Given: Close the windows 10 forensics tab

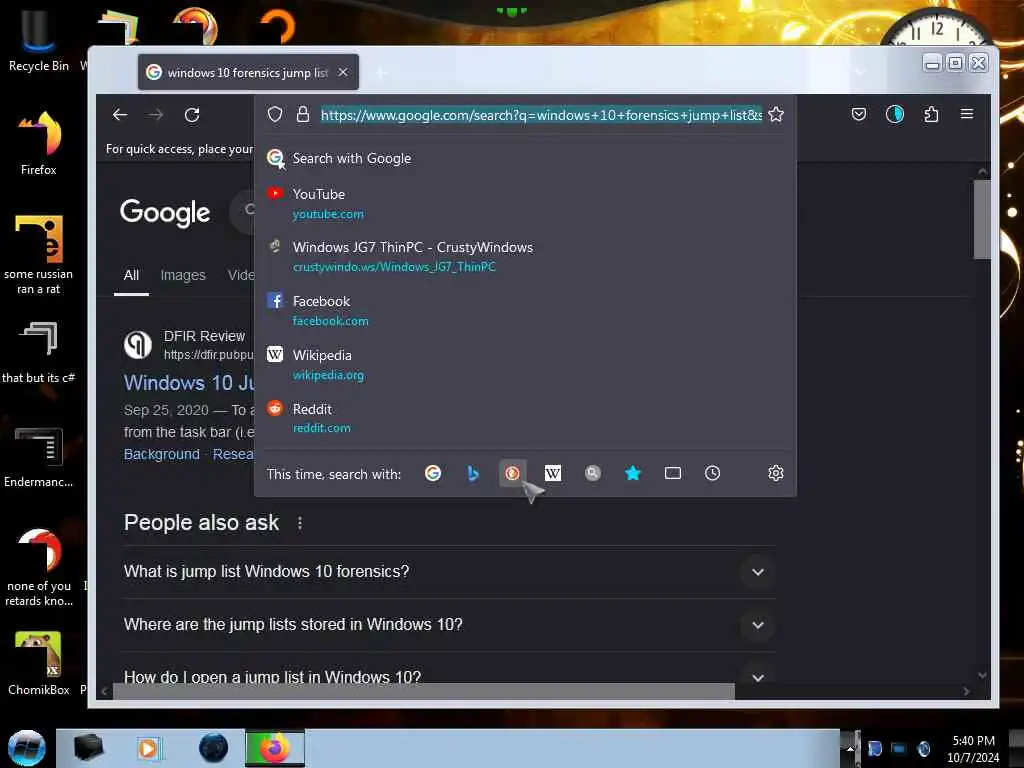Looking at the screenshot, I should tap(343, 72).
